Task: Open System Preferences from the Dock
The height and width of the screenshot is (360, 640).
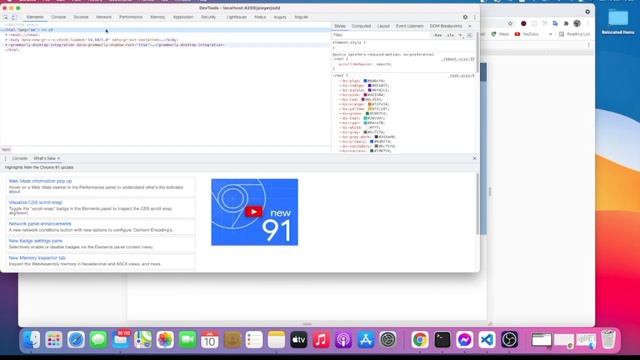Action: [x=388, y=340]
